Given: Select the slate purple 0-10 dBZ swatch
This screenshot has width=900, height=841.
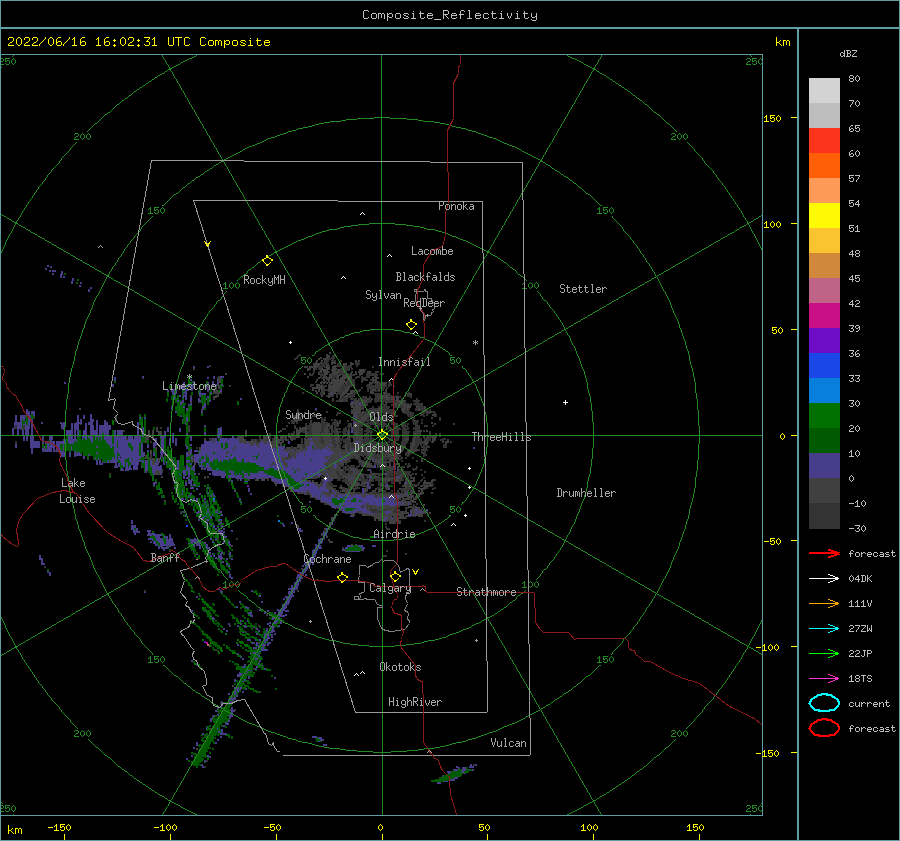Looking at the screenshot, I should [x=824, y=465].
